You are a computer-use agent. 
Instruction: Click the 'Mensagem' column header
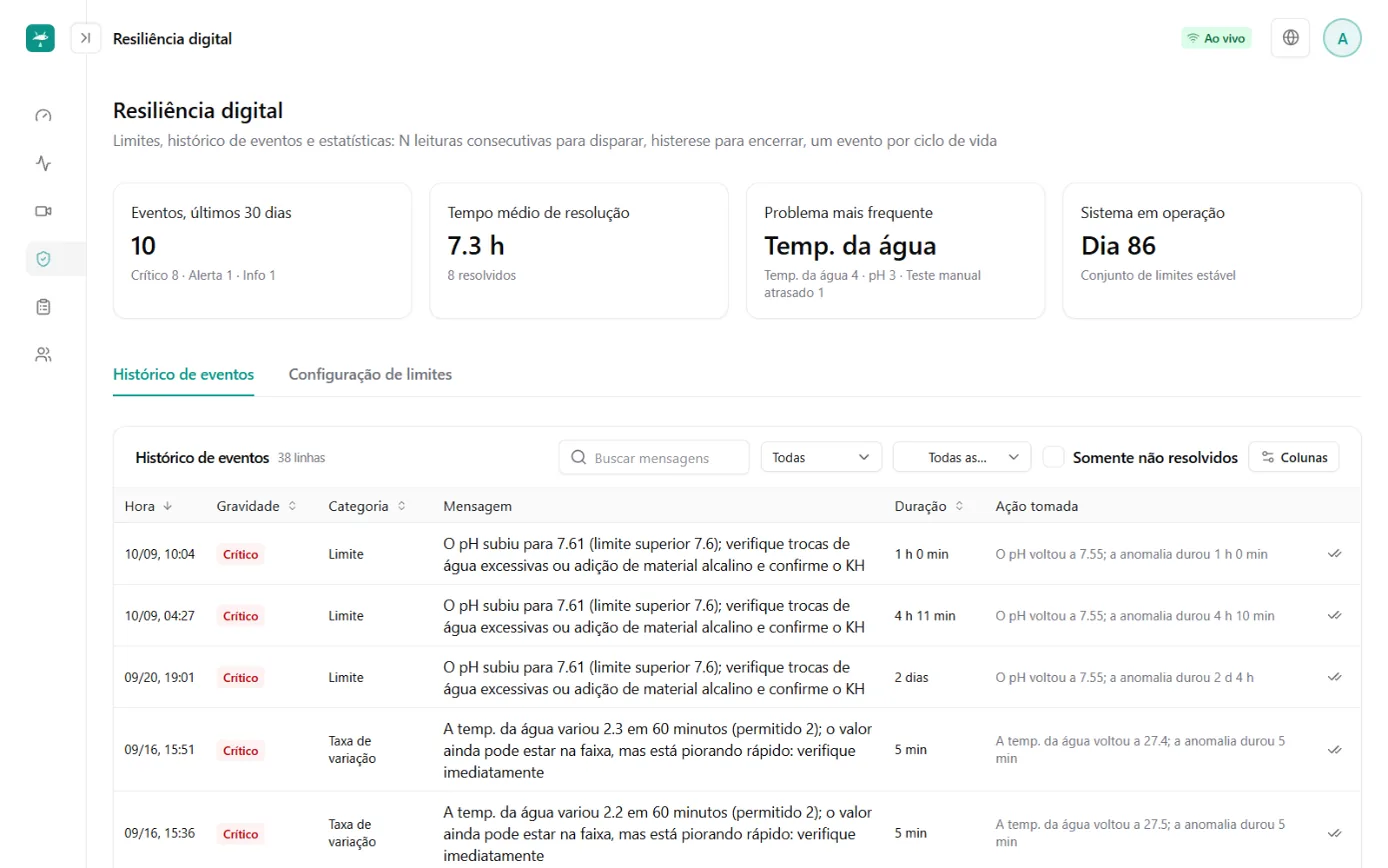(478, 506)
